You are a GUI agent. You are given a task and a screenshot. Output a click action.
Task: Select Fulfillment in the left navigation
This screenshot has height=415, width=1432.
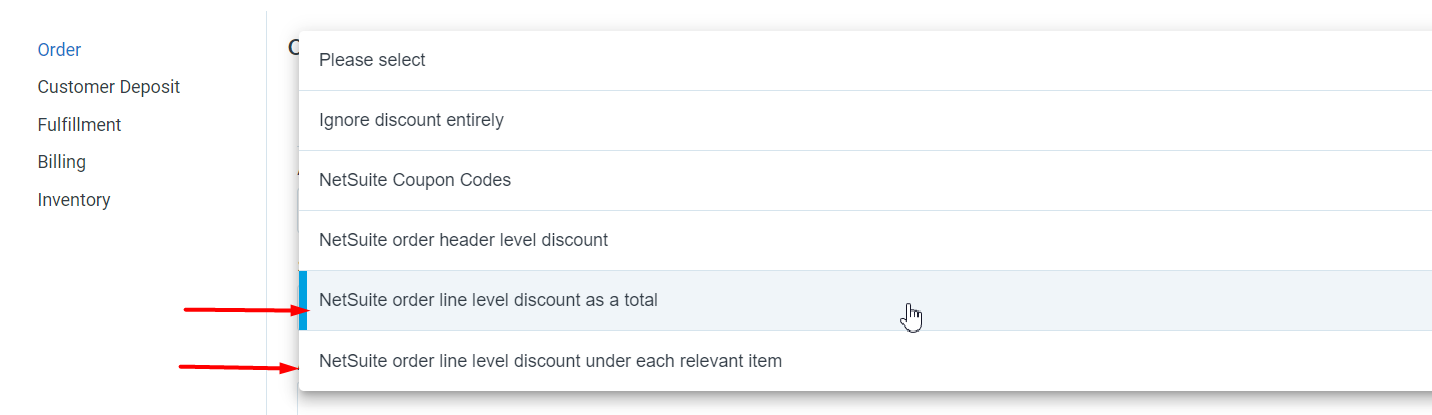click(x=79, y=125)
